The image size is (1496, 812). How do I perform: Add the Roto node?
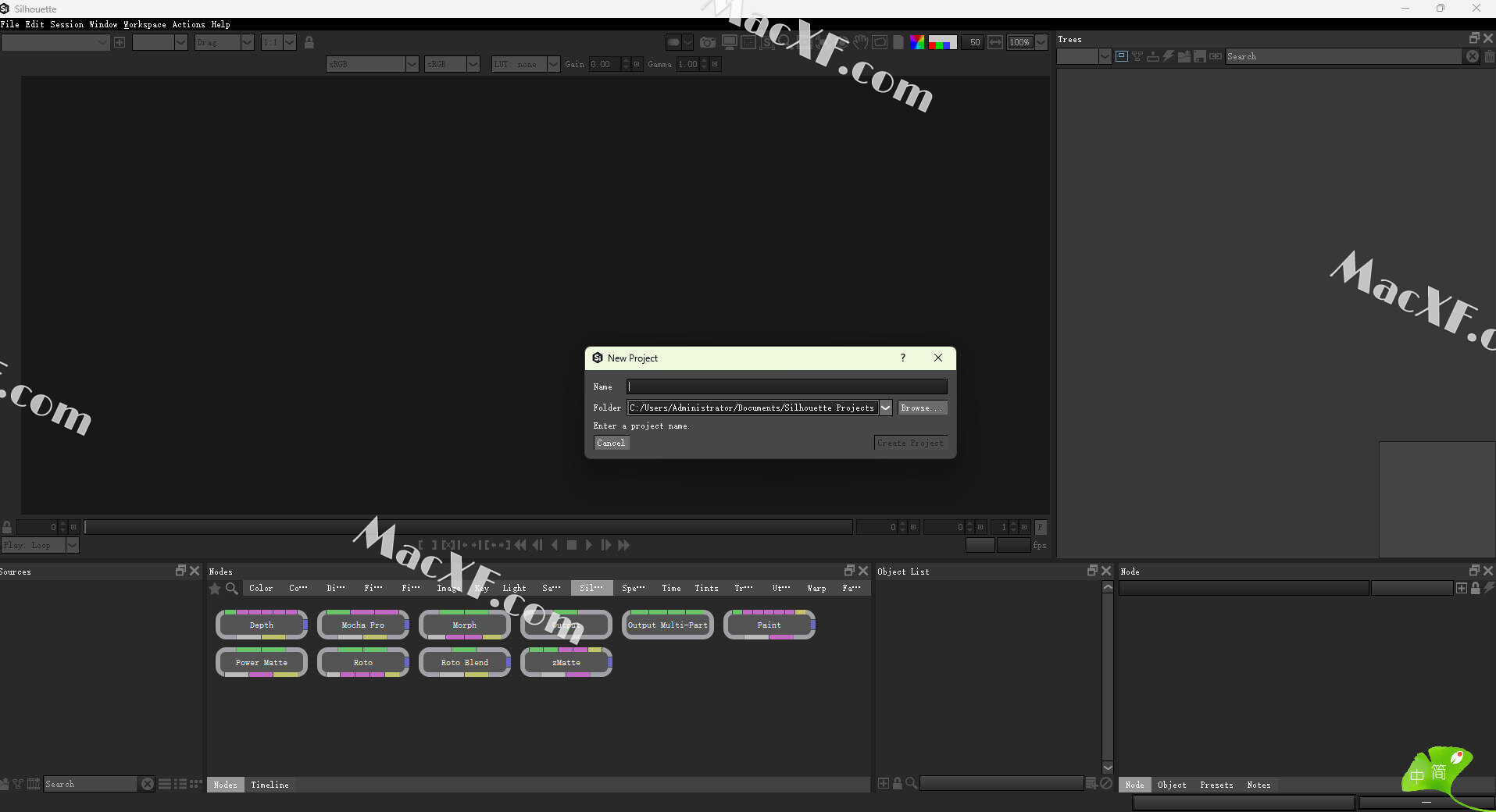(x=362, y=662)
